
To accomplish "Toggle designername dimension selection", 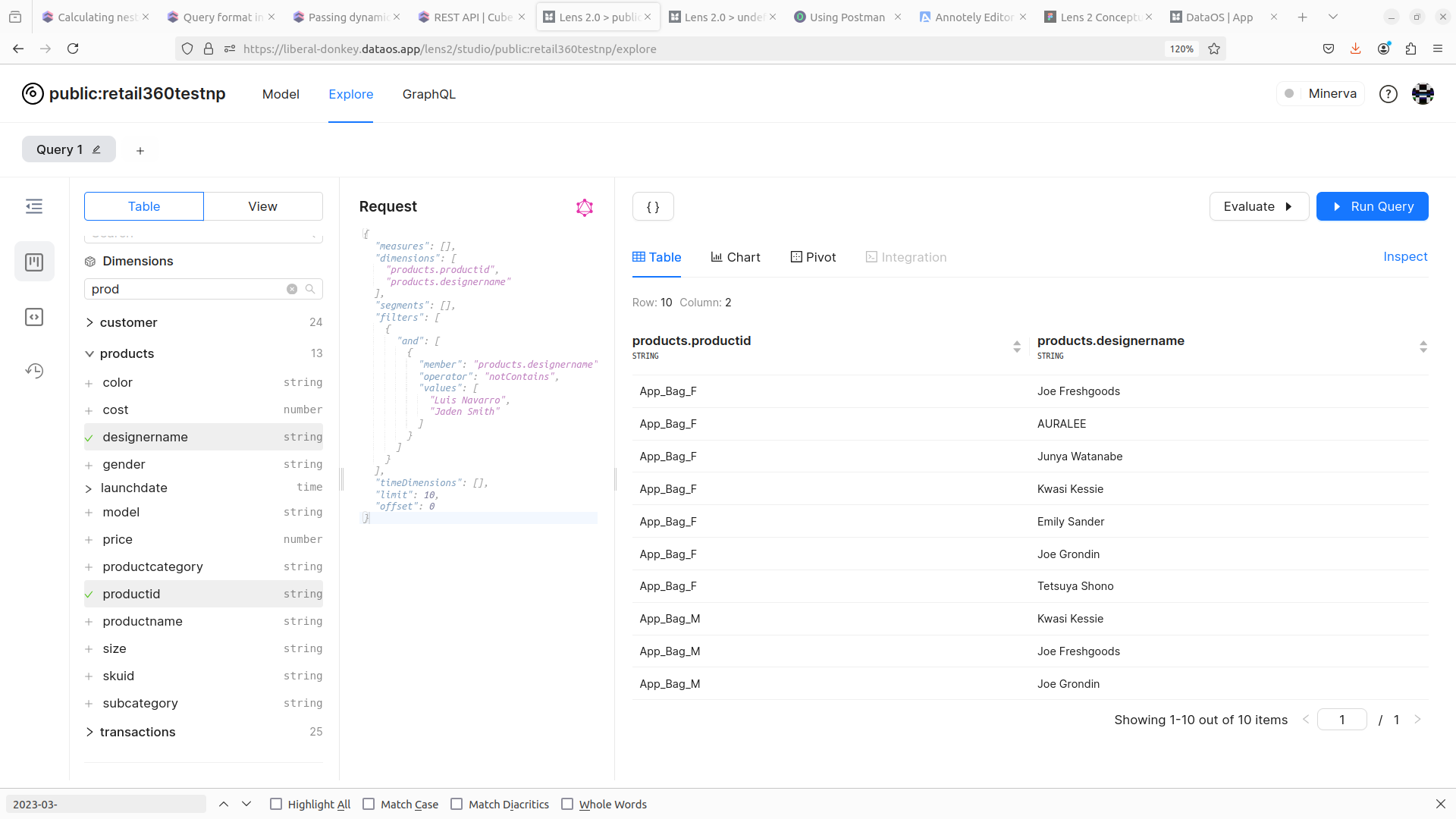I will click(89, 436).
